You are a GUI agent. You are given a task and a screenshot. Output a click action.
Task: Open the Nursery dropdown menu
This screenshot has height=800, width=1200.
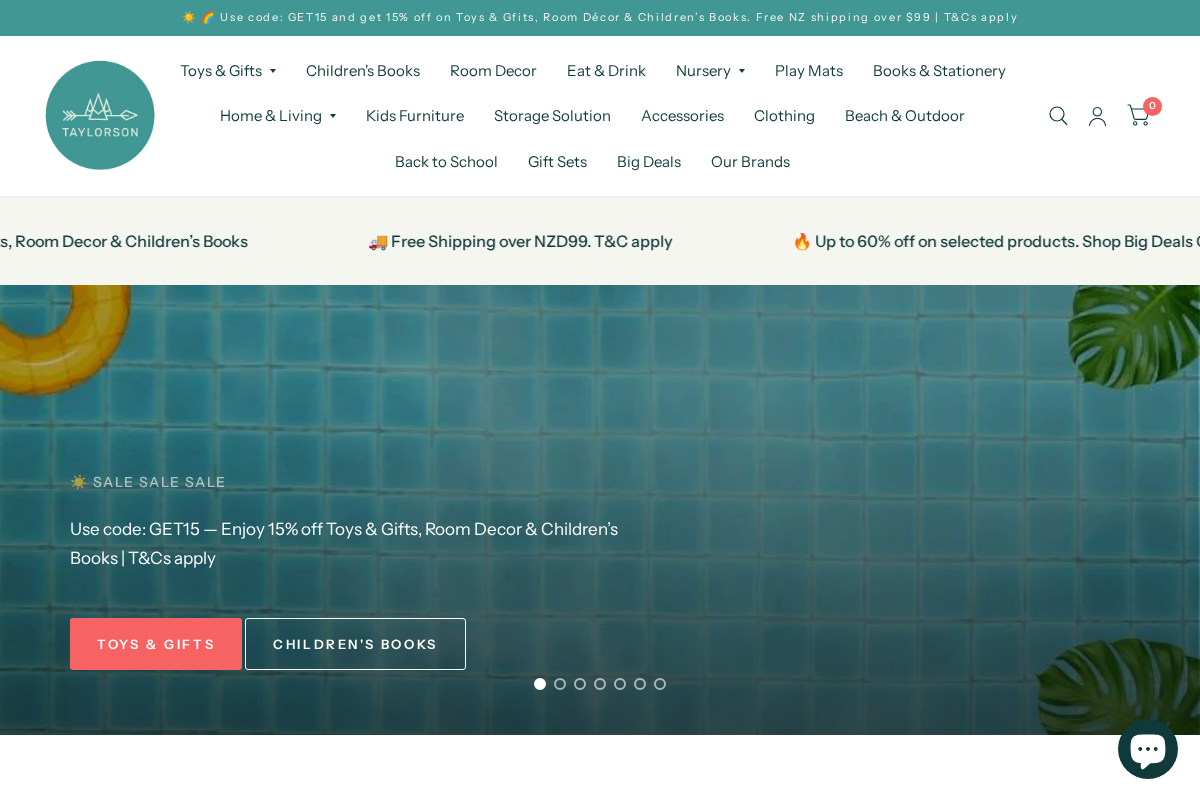(710, 70)
